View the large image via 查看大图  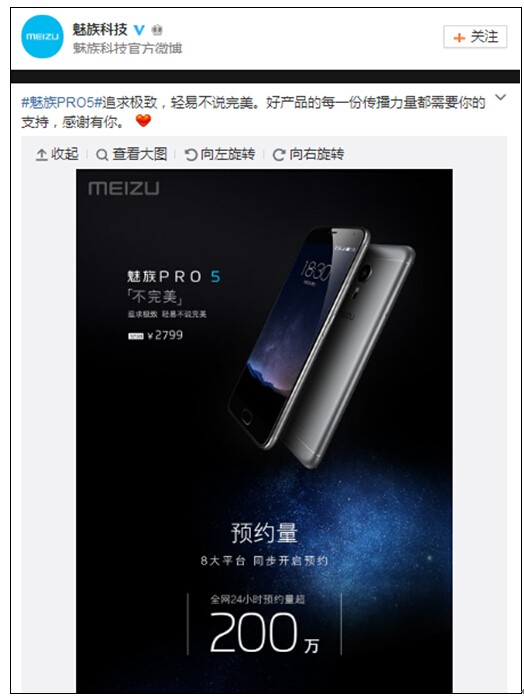pos(132,154)
